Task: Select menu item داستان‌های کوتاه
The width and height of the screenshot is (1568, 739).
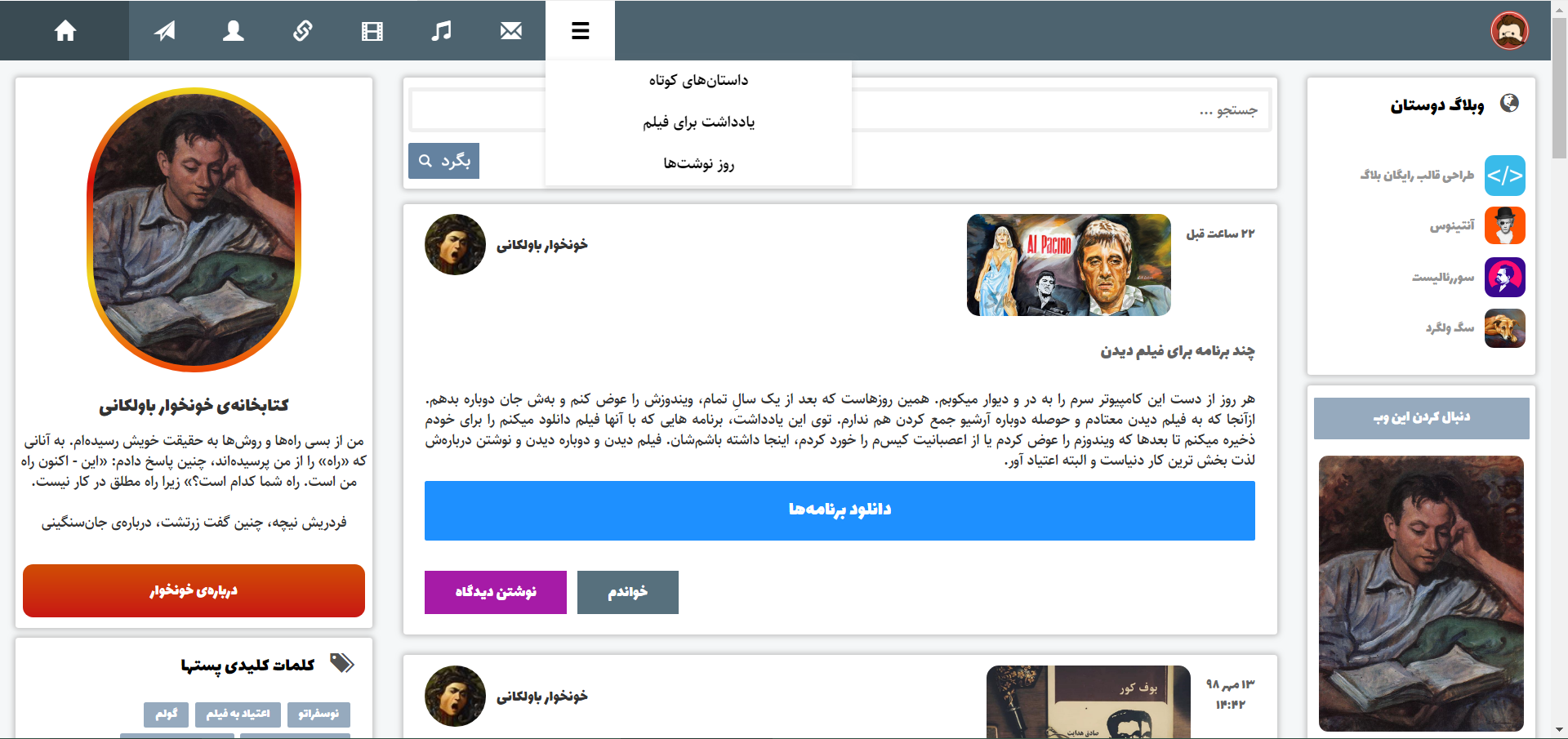Action: pos(698,80)
